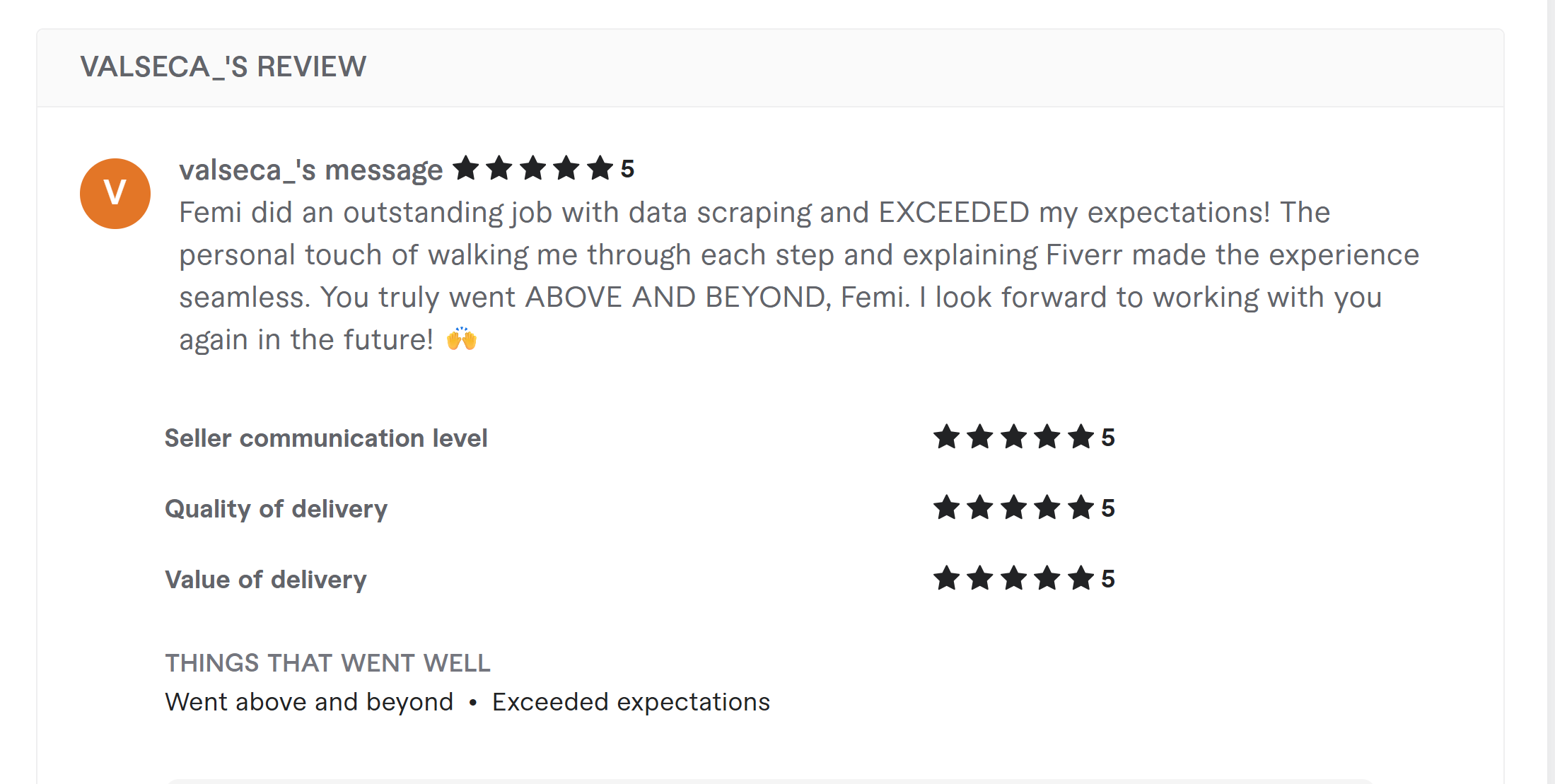
Task: Click the Quality of delivery label
Action: coord(276,509)
